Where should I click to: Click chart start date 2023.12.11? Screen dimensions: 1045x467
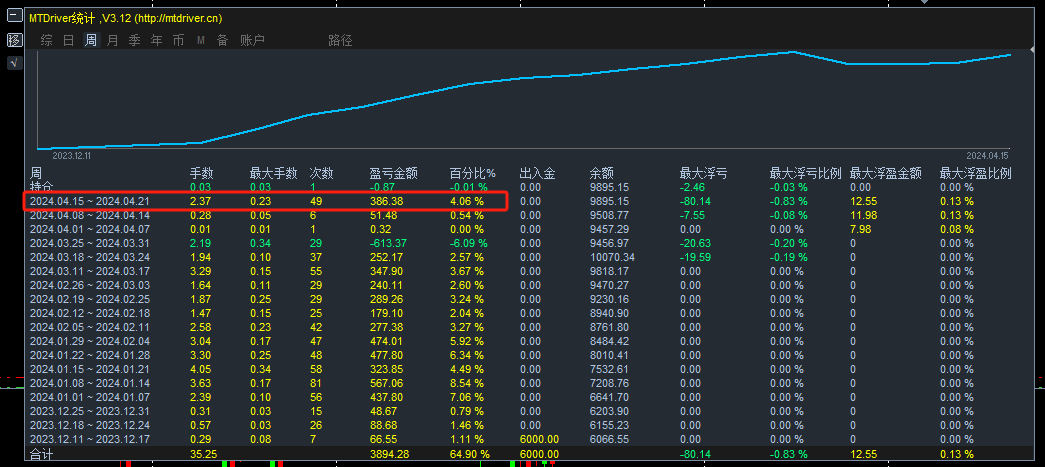[x=71, y=155]
